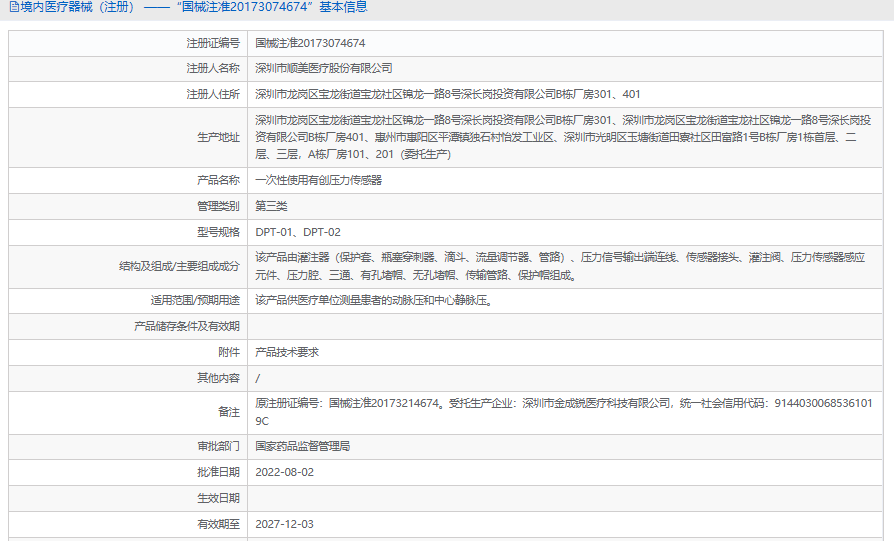Click the 审批部门 label

[x=218, y=446]
